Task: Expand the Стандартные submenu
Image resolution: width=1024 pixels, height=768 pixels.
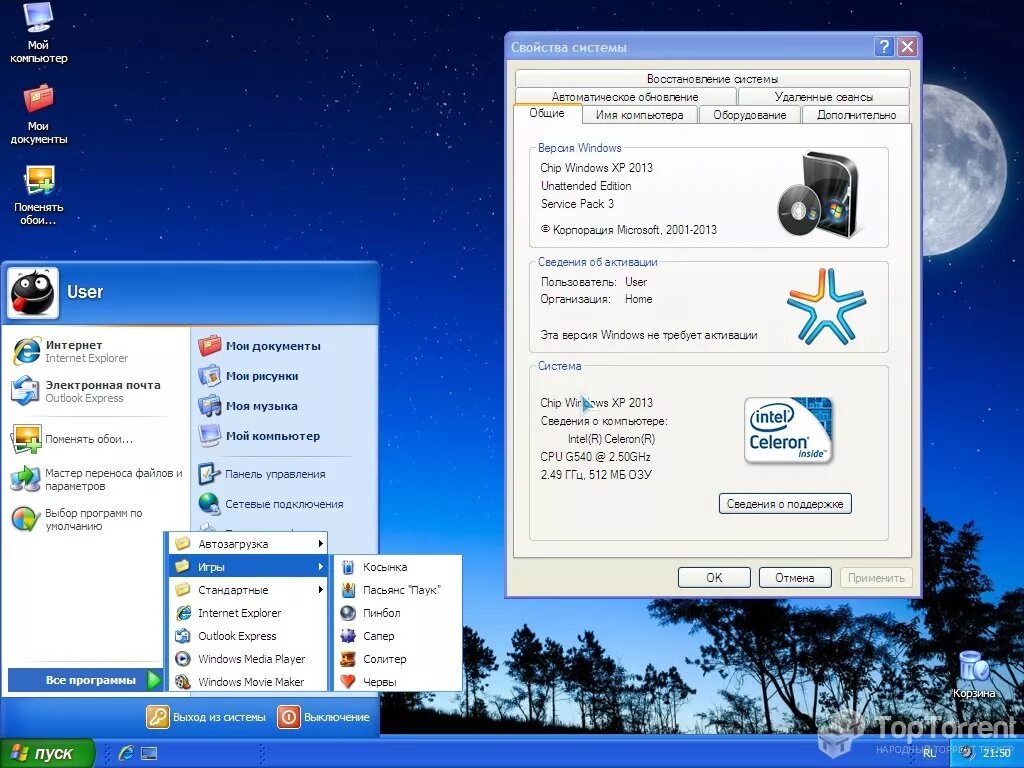Action: coord(248,590)
